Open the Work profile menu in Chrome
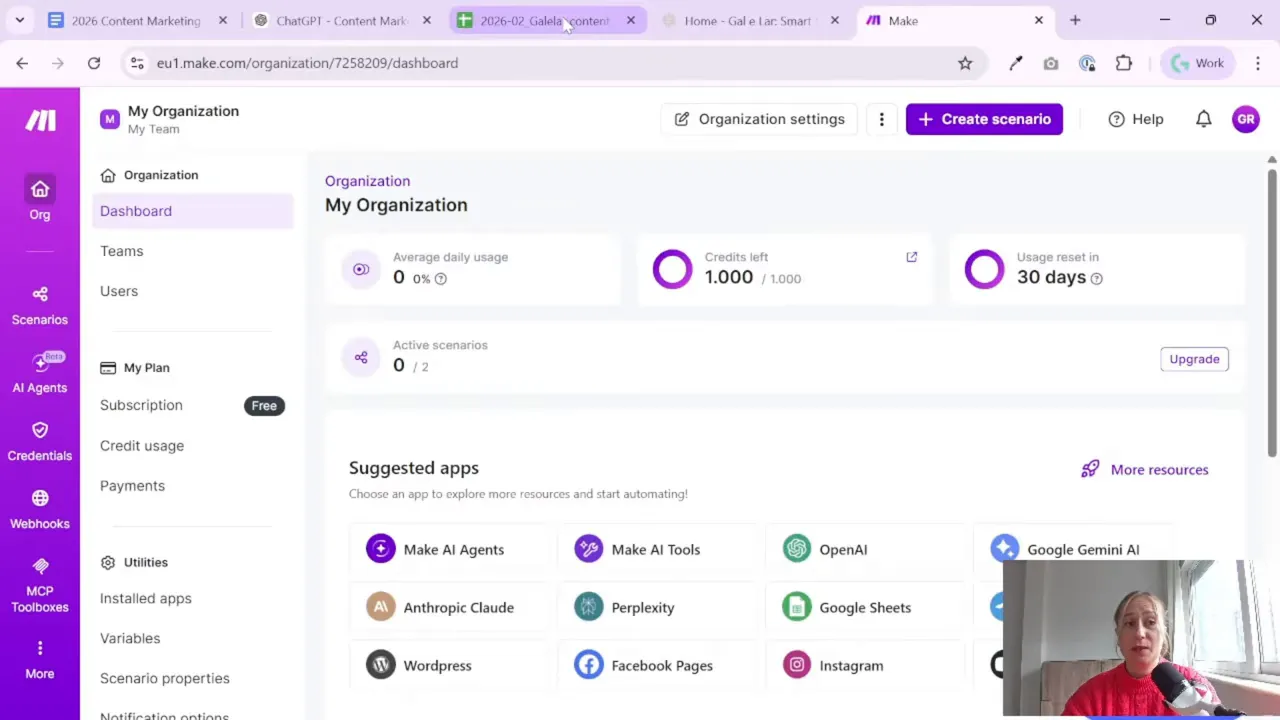 coord(1196,63)
